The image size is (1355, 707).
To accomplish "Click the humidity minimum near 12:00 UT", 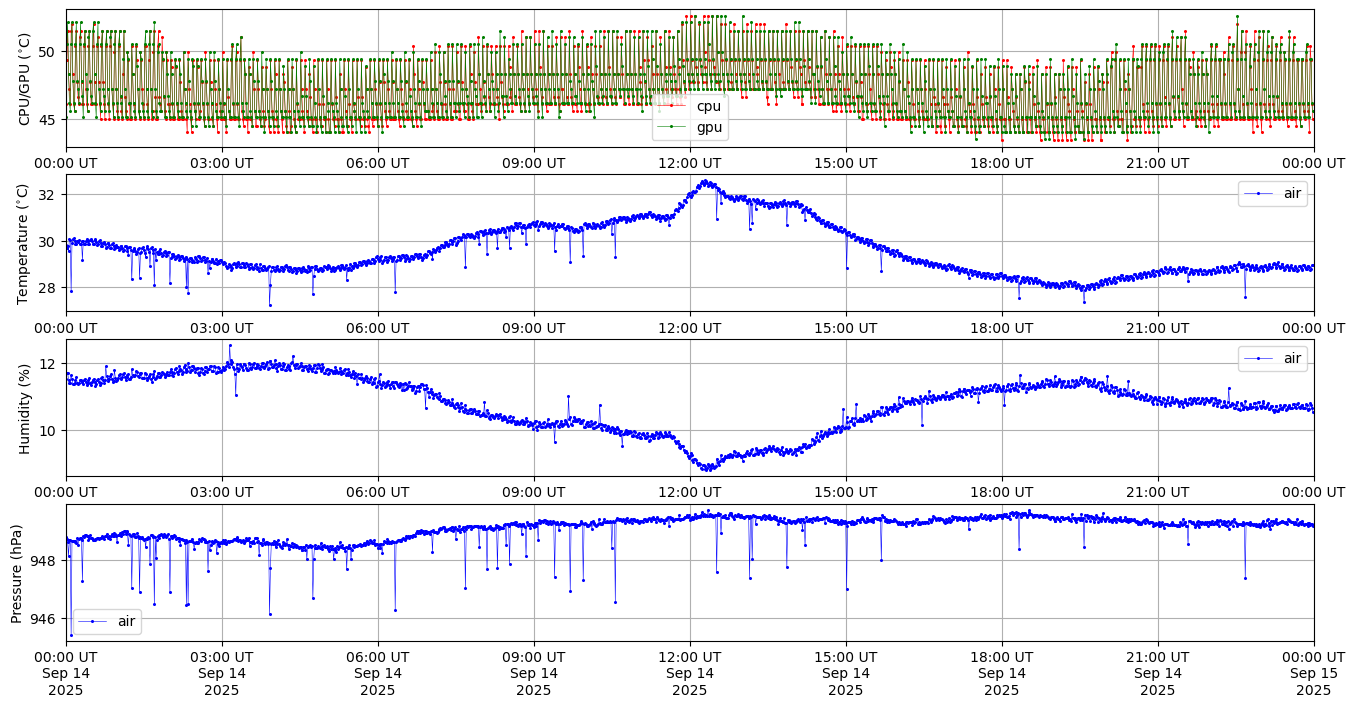I will click(707, 467).
